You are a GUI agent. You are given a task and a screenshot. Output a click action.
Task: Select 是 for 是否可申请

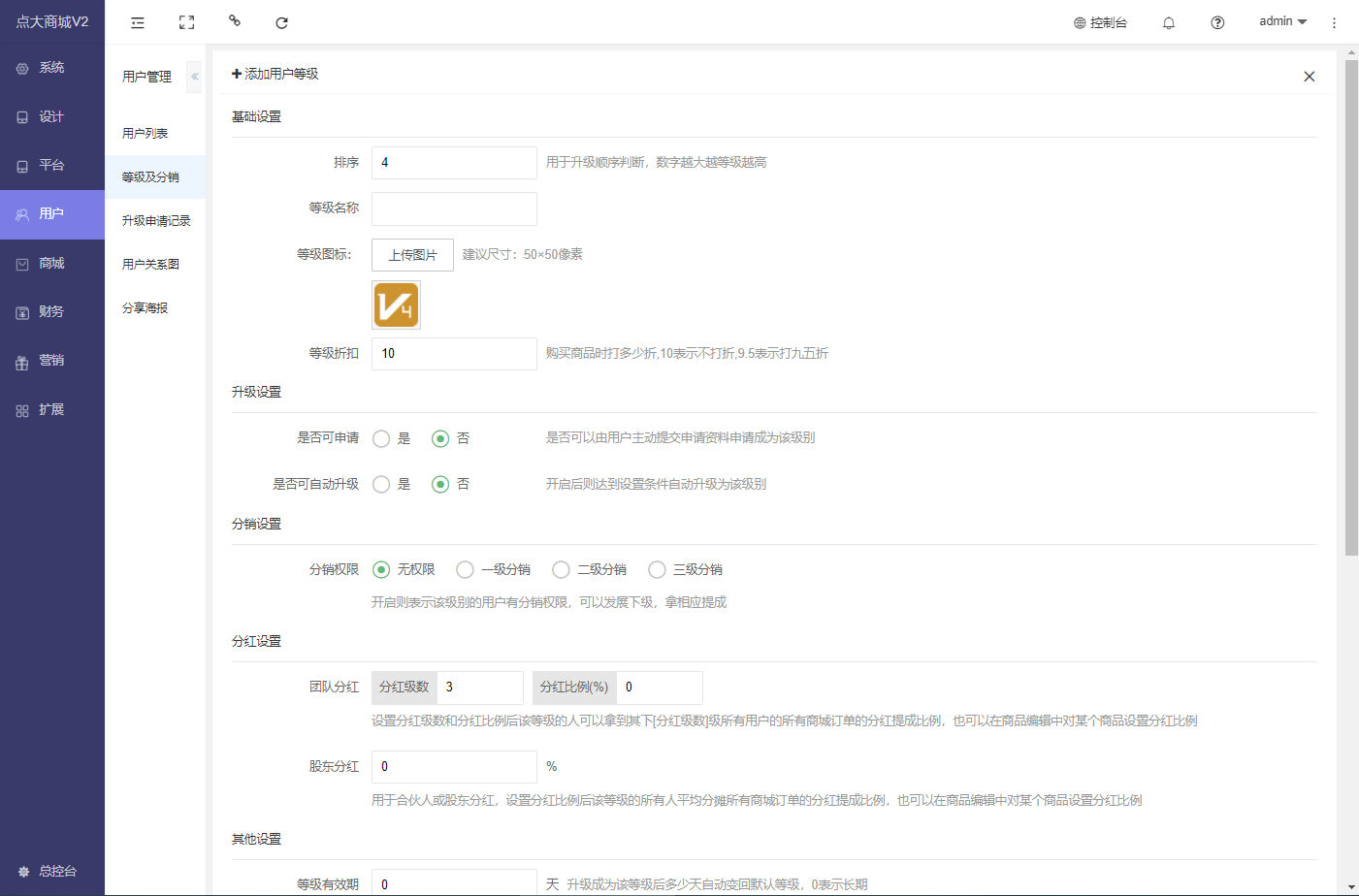[x=382, y=438]
